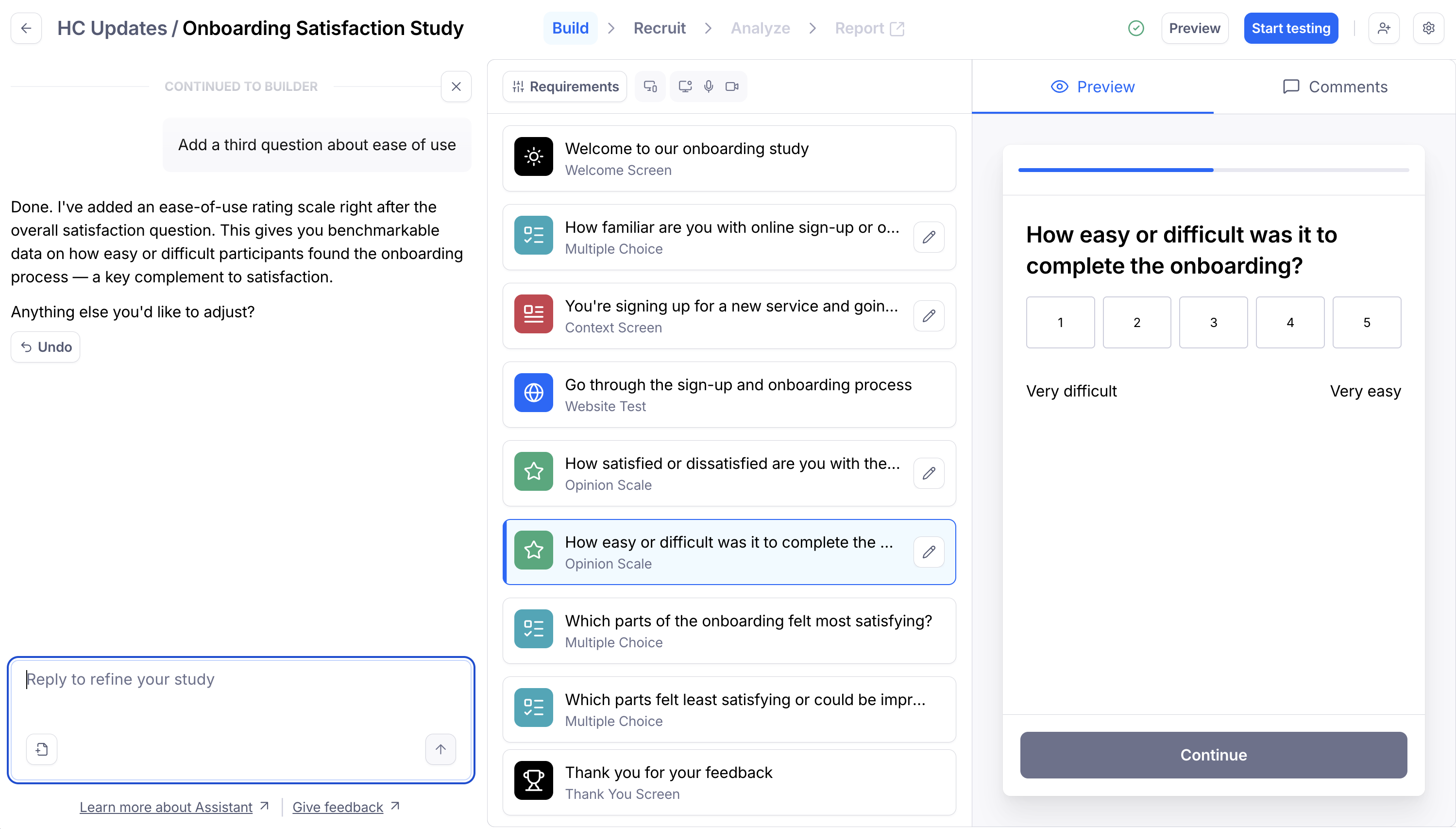
Task: Edit the Context Screen block
Action: pos(929,315)
